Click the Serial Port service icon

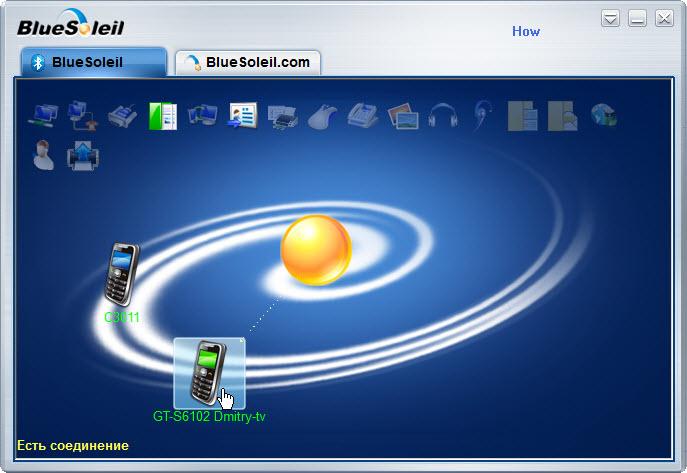122,116
